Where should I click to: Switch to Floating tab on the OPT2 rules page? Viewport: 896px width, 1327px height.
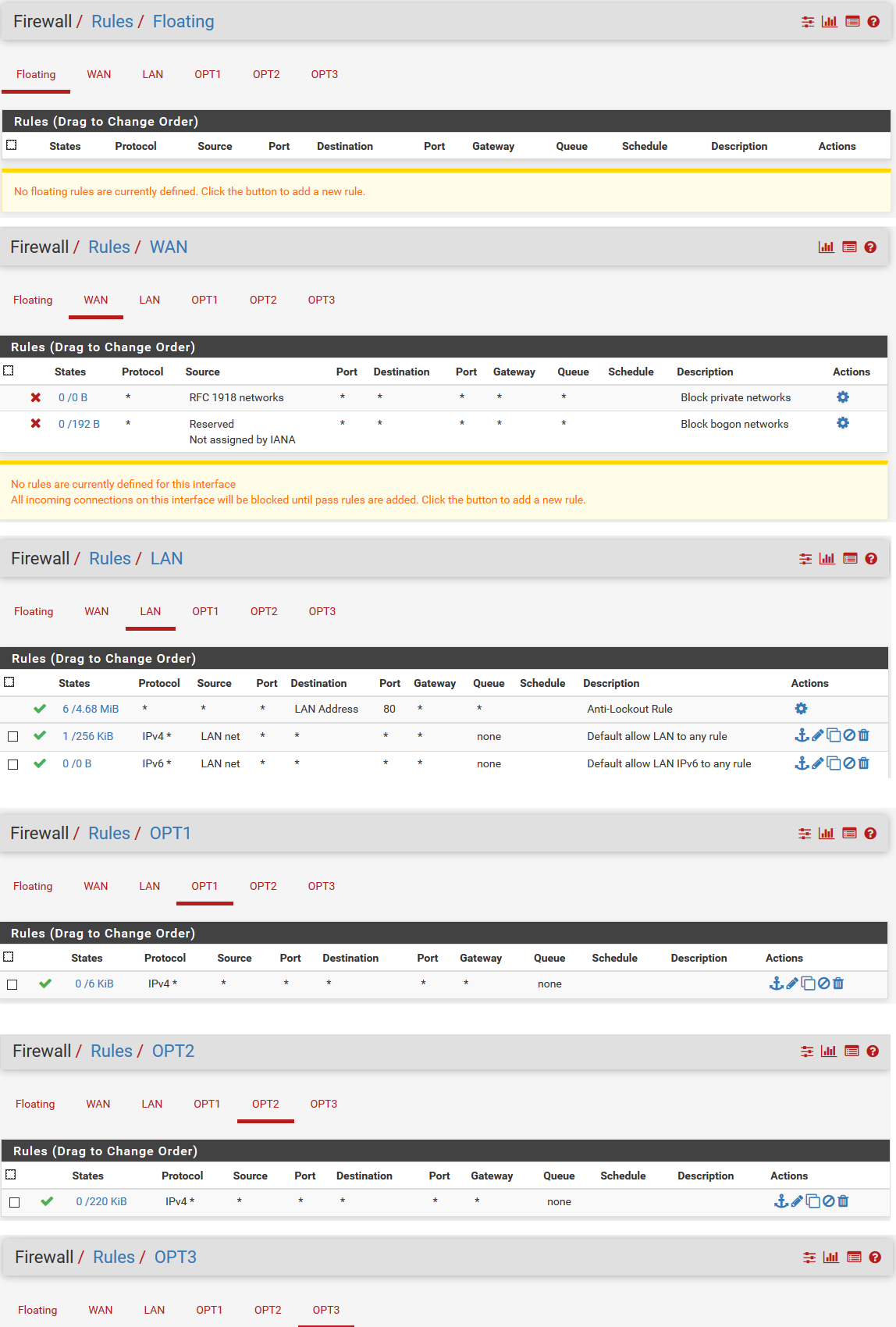pos(35,1104)
